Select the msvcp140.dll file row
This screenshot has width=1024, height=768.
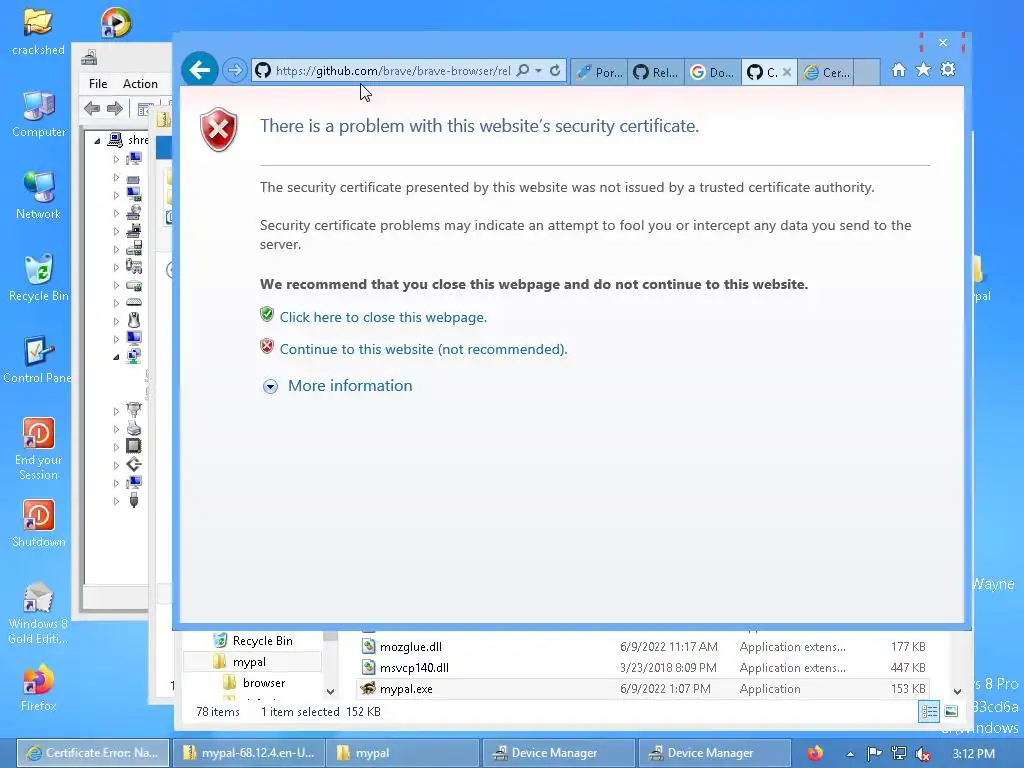click(x=643, y=667)
